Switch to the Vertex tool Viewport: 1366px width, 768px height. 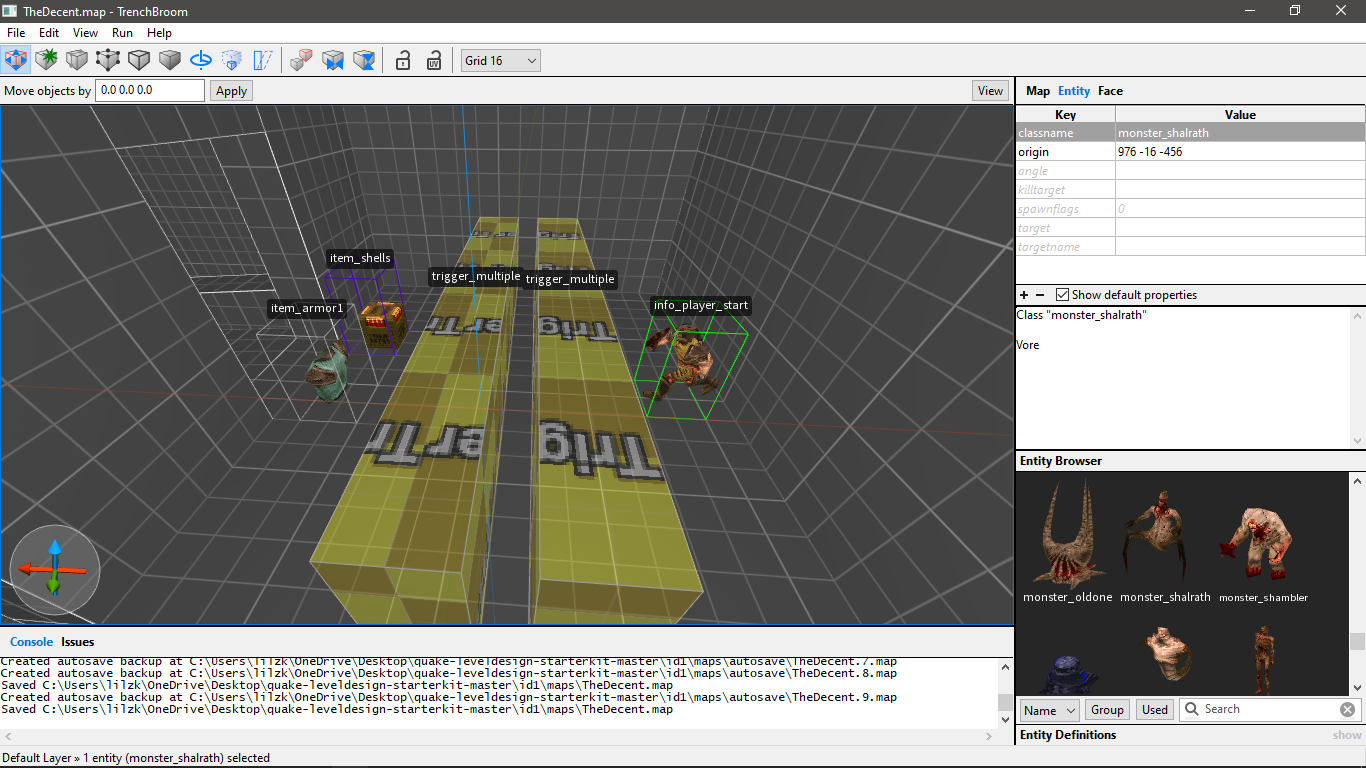tap(108, 60)
